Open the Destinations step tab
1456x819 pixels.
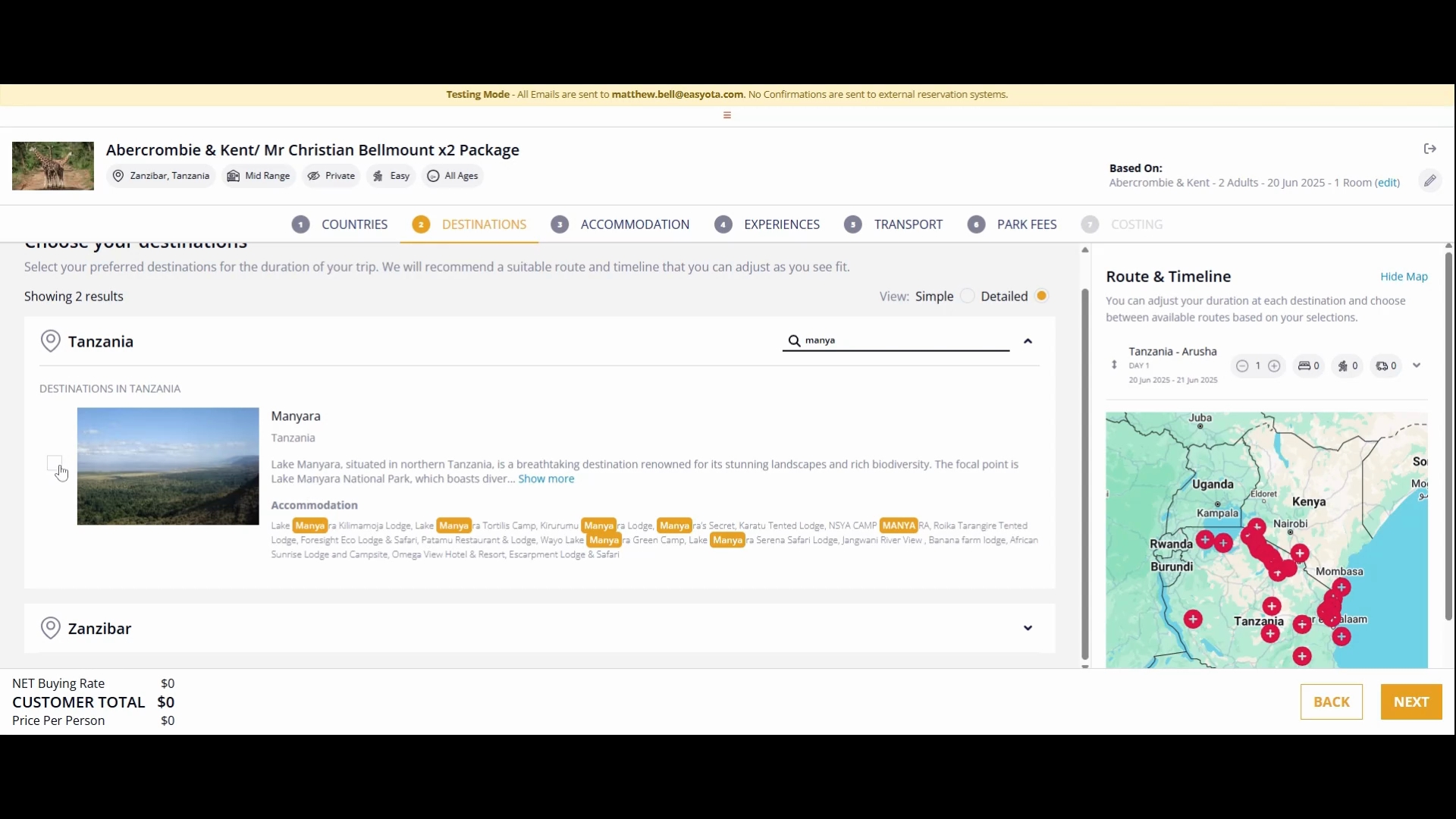pyautogui.click(x=469, y=224)
